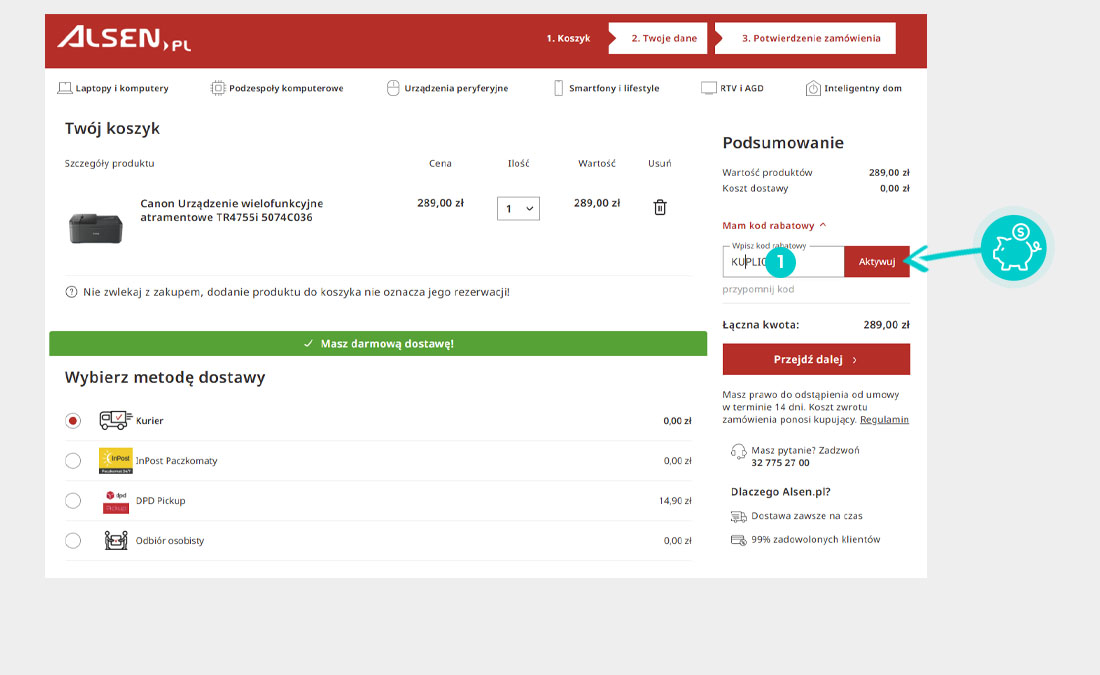Click the 99% satisfied customers icon
The height and width of the screenshot is (675, 1100).
coord(738,540)
